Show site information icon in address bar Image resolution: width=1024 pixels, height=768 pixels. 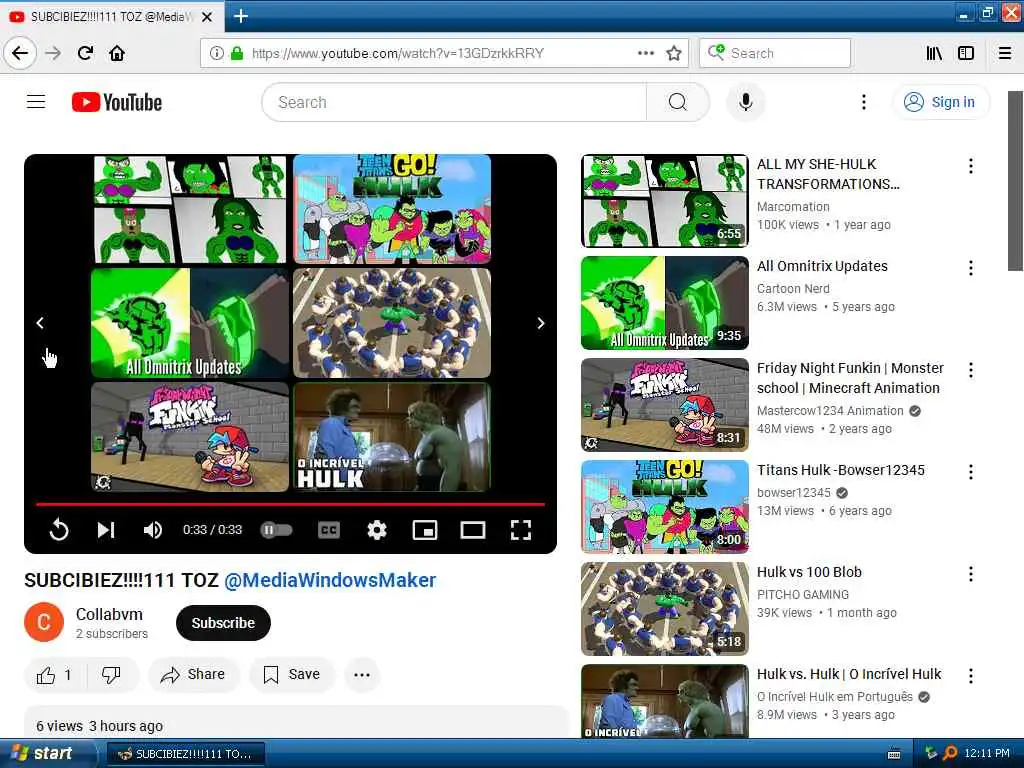click(216, 53)
